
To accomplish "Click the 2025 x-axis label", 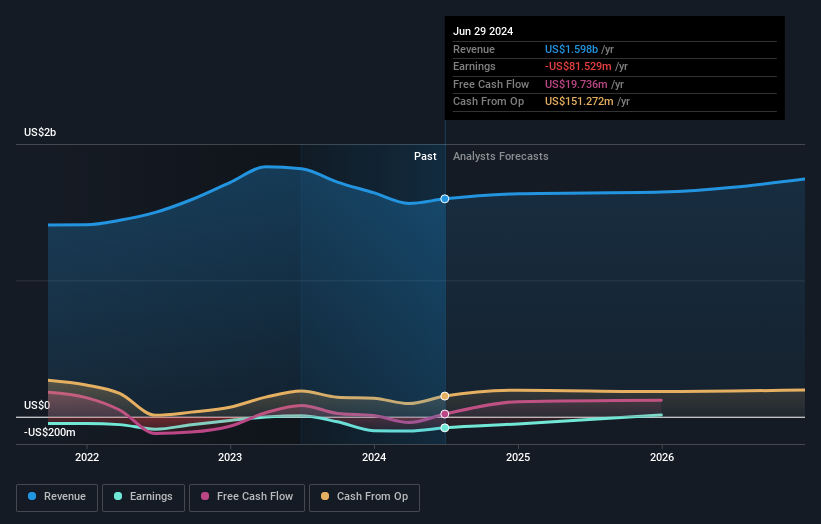I will tap(518, 458).
